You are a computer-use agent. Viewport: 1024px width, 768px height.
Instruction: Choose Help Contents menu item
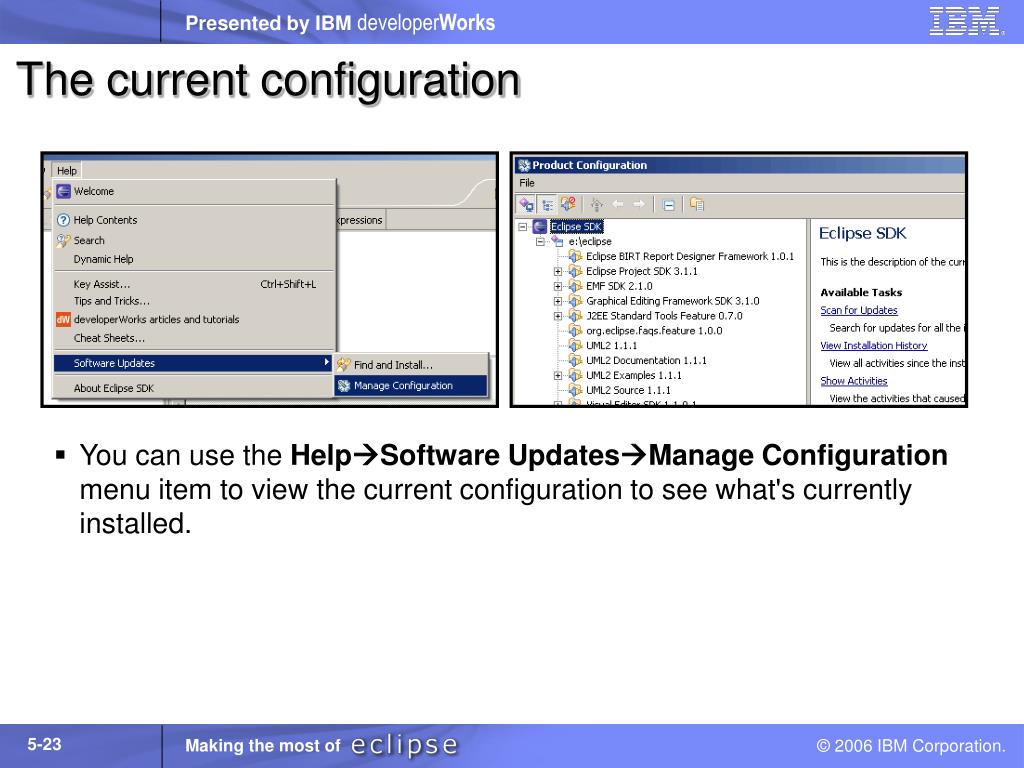click(194, 220)
